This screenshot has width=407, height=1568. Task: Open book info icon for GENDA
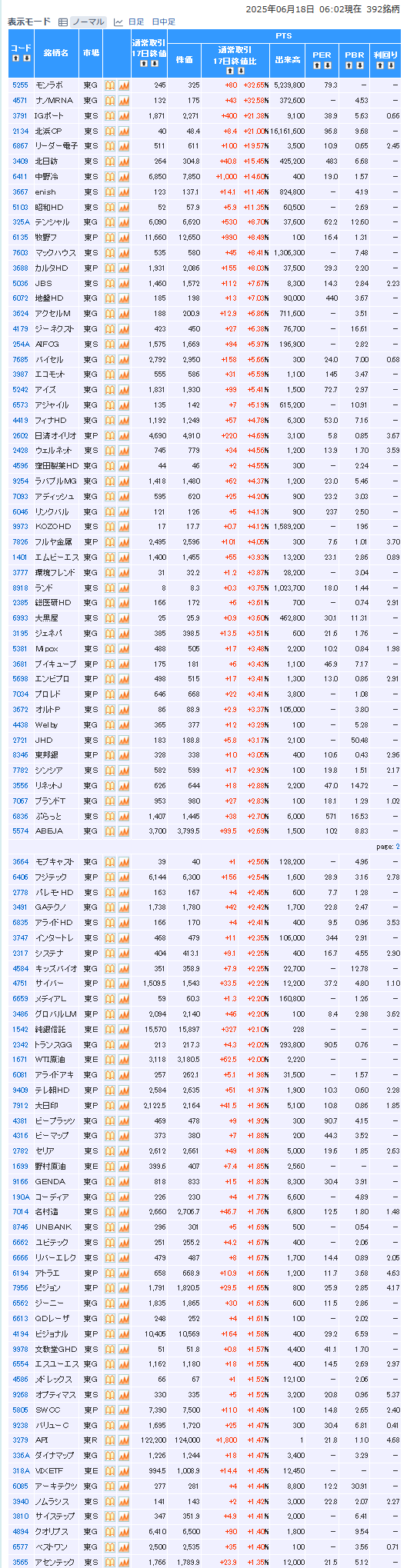(x=110, y=1181)
